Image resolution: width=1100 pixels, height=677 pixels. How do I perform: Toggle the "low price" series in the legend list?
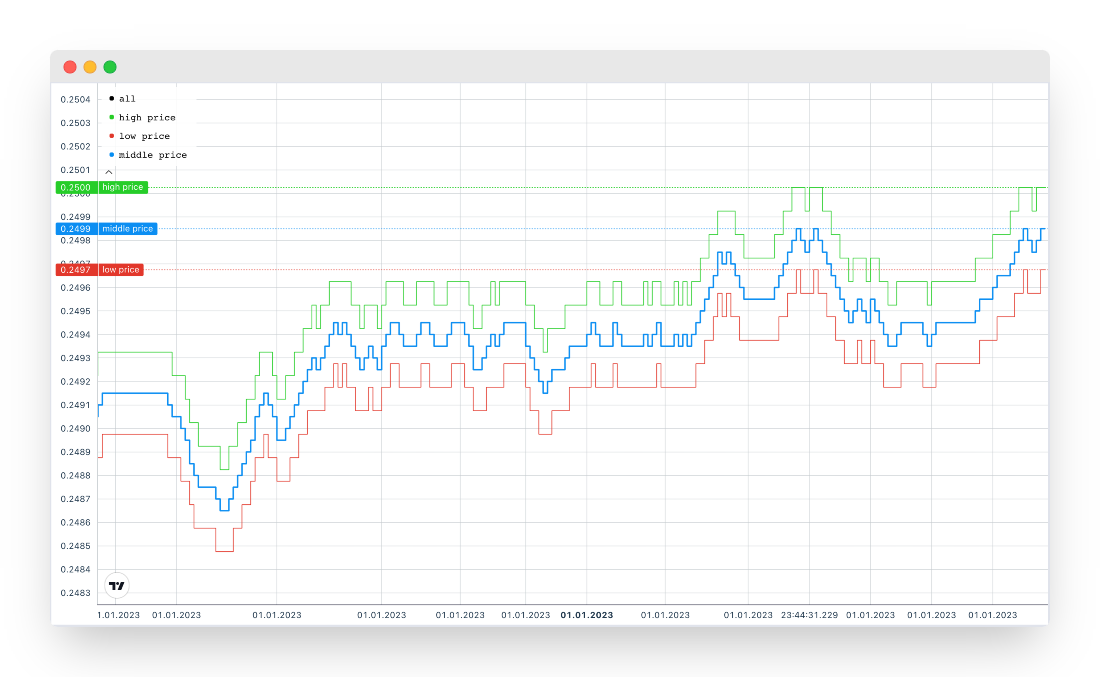[144, 136]
